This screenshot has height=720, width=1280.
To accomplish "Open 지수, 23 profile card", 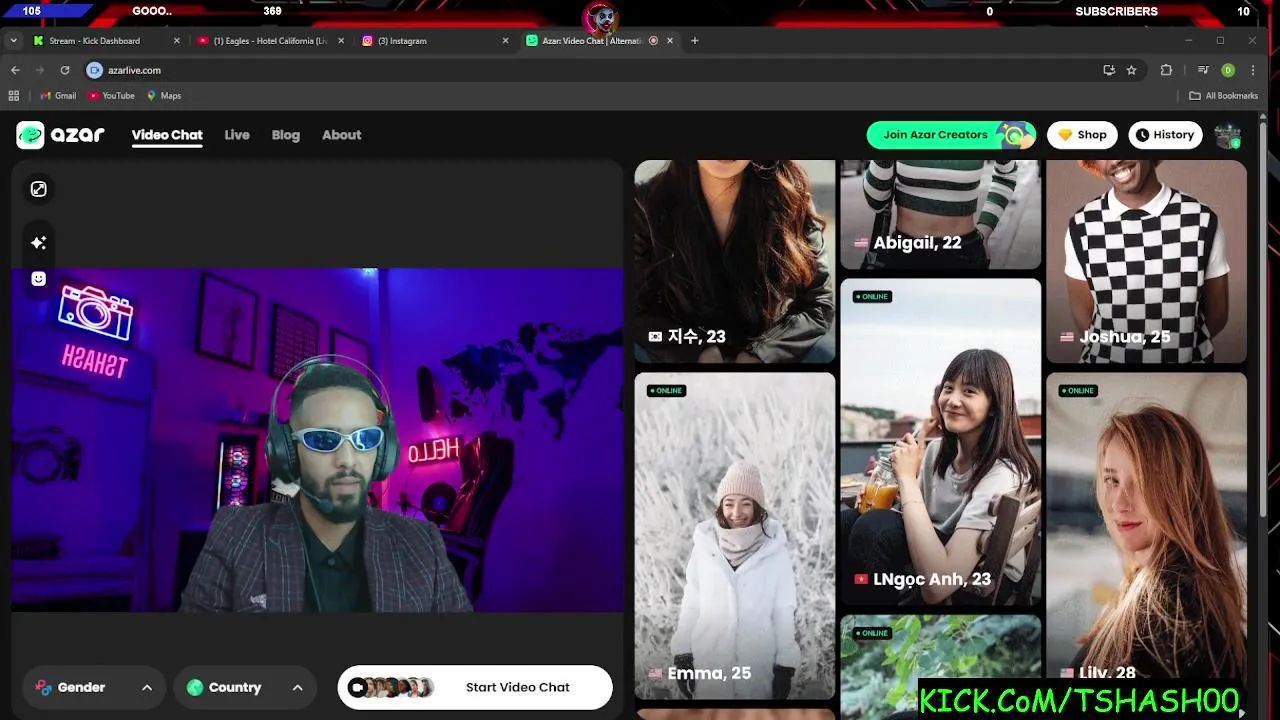I will 735,261.
